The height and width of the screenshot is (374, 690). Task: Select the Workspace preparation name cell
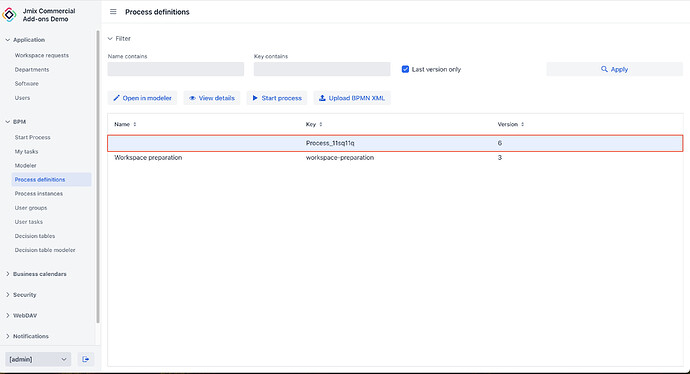click(148, 158)
